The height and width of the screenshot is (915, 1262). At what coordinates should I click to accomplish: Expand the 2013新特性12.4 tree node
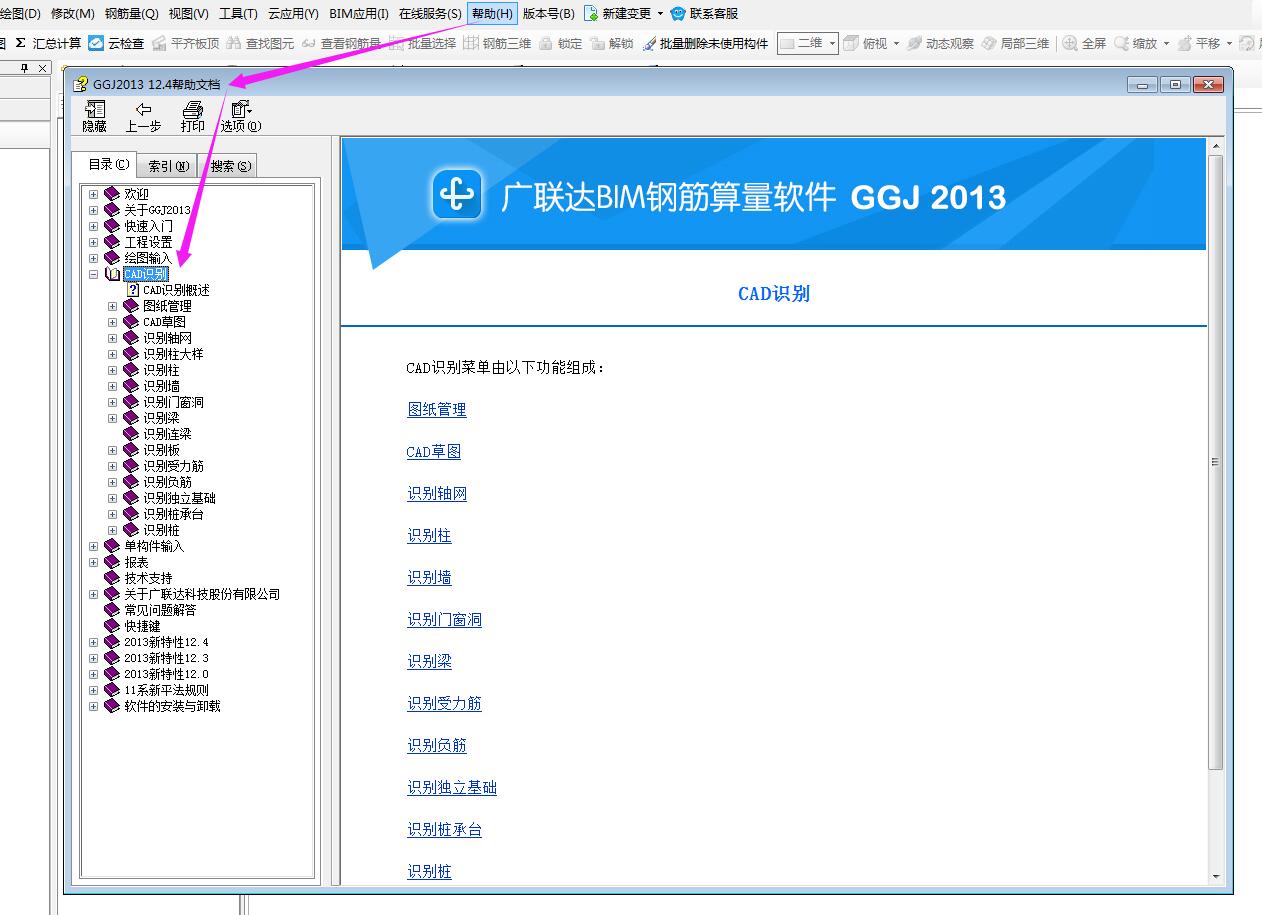93,642
